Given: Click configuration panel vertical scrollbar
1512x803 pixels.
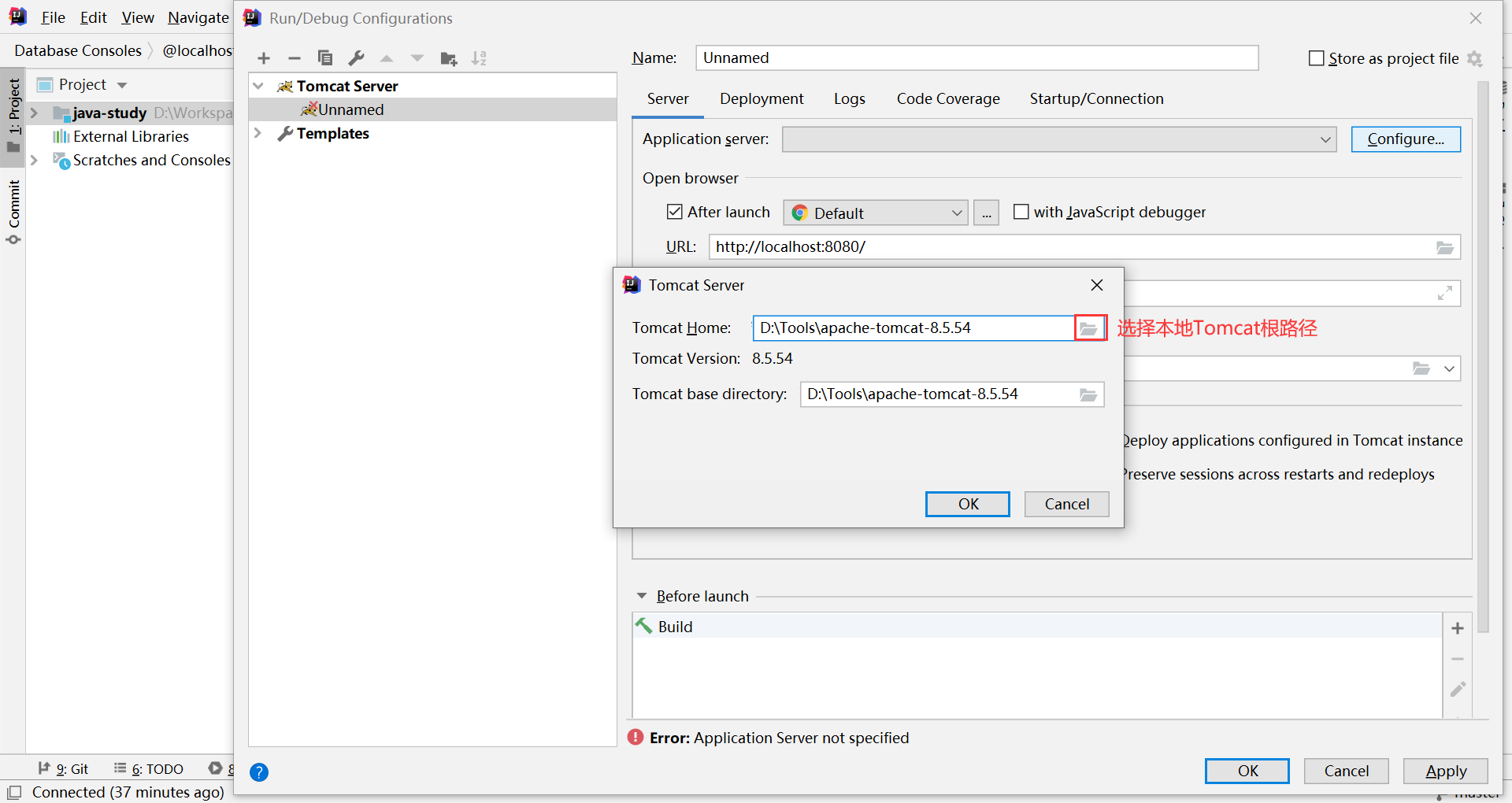Looking at the screenshot, I should click(1483, 356).
